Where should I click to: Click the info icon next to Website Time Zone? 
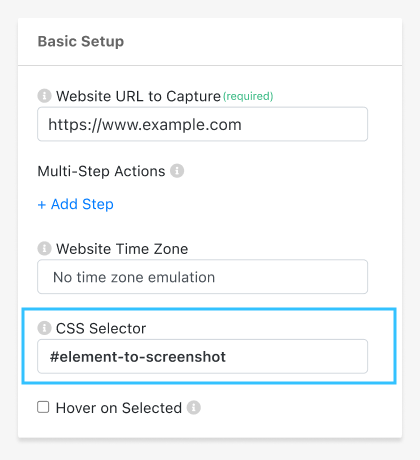click(44, 249)
